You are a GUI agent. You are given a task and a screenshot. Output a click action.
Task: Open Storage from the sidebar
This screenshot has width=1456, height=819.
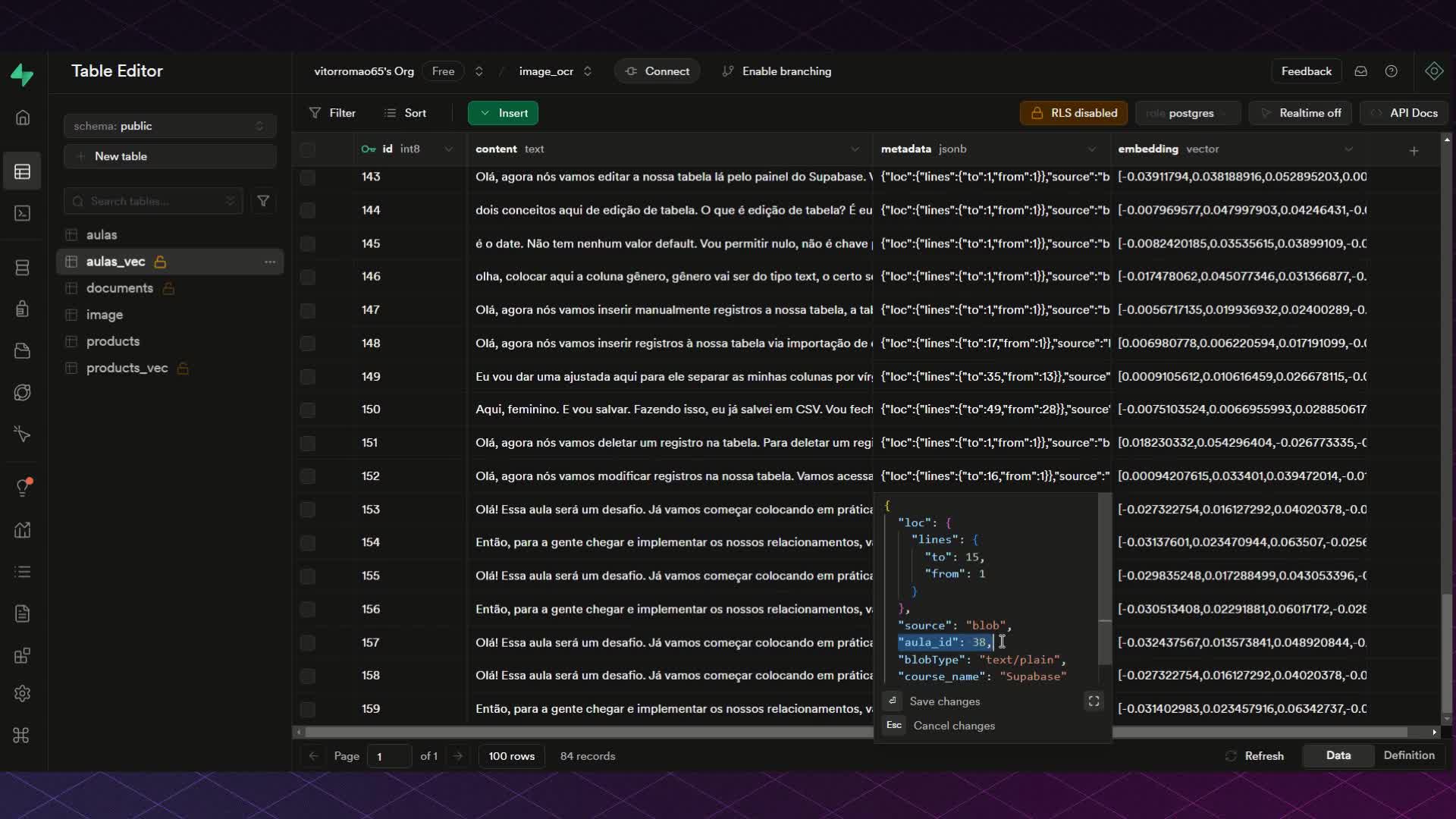[x=22, y=350]
